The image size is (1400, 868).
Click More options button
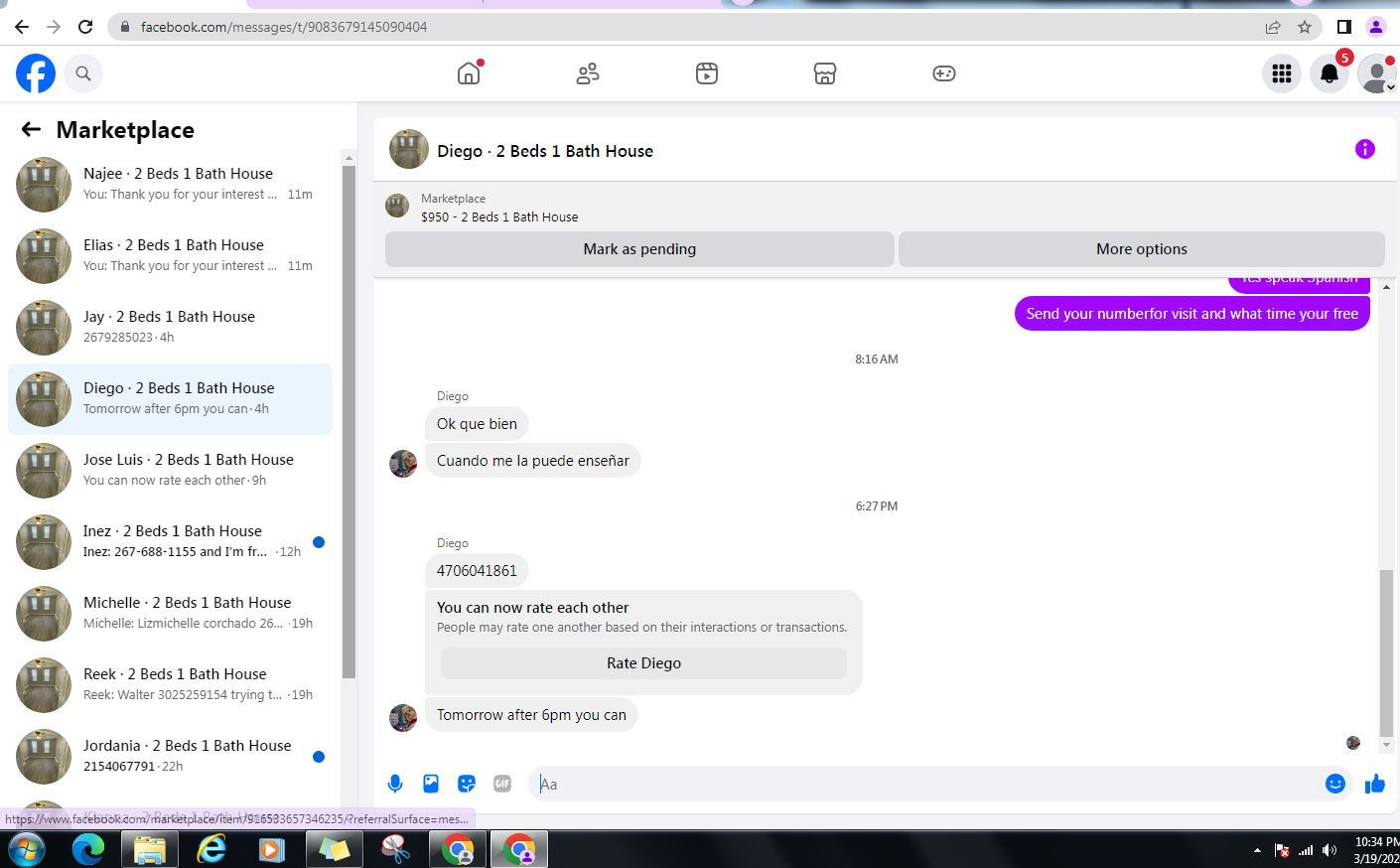(x=1142, y=249)
